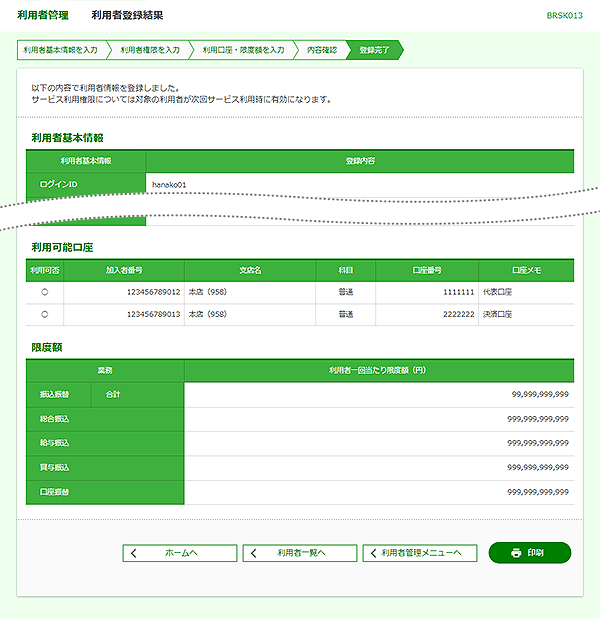600x619 pixels.
Task: Click left chevron on 利用者一覧へ button
Action: [253, 553]
